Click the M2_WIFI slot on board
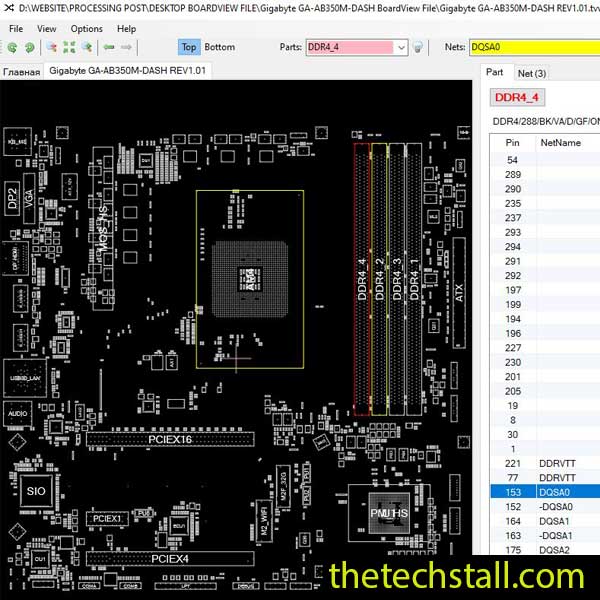 pyautogui.click(x=264, y=521)
